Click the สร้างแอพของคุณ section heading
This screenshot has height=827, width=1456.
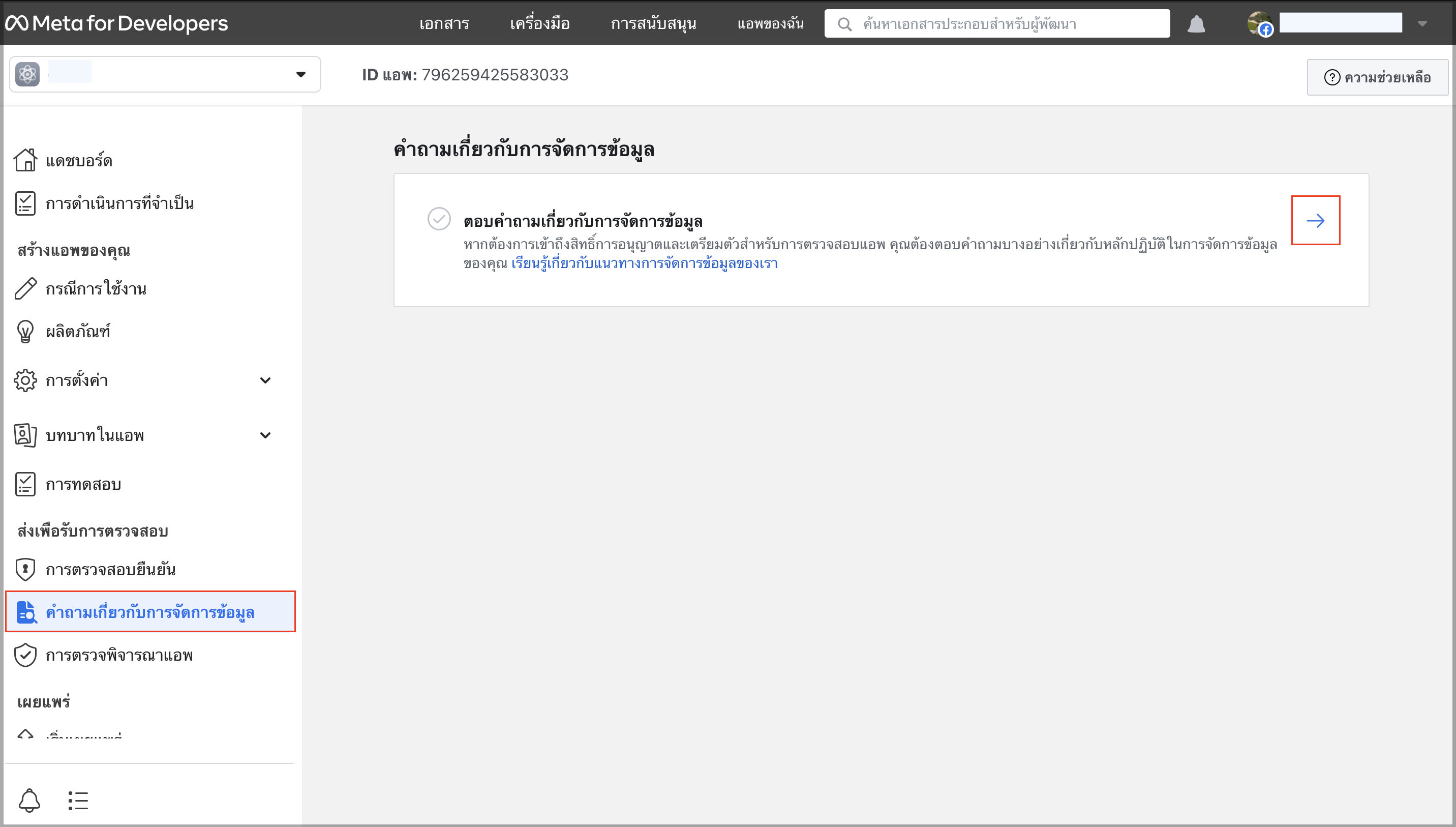(74, 250)
